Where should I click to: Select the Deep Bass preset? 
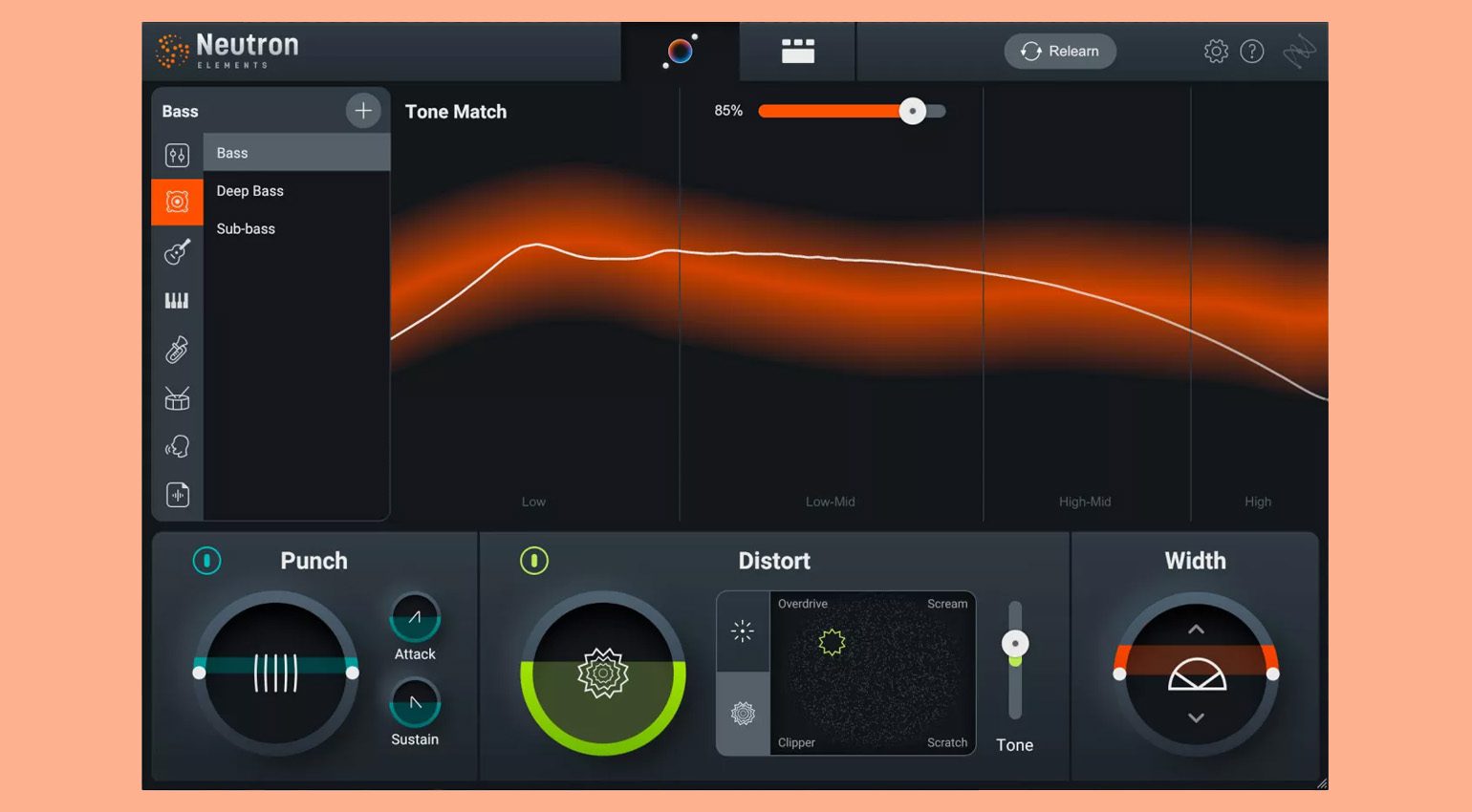tap(250, 190)
